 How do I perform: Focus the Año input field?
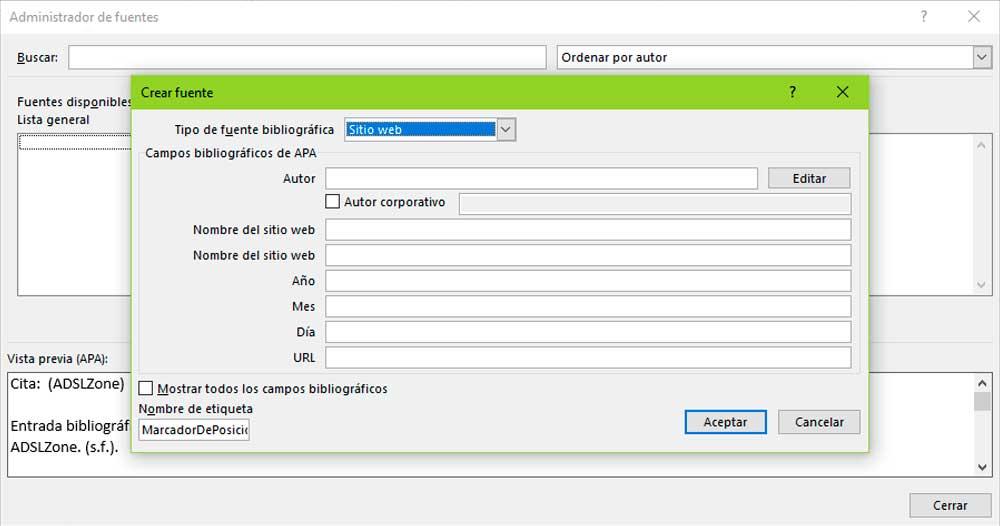point(588,281)
